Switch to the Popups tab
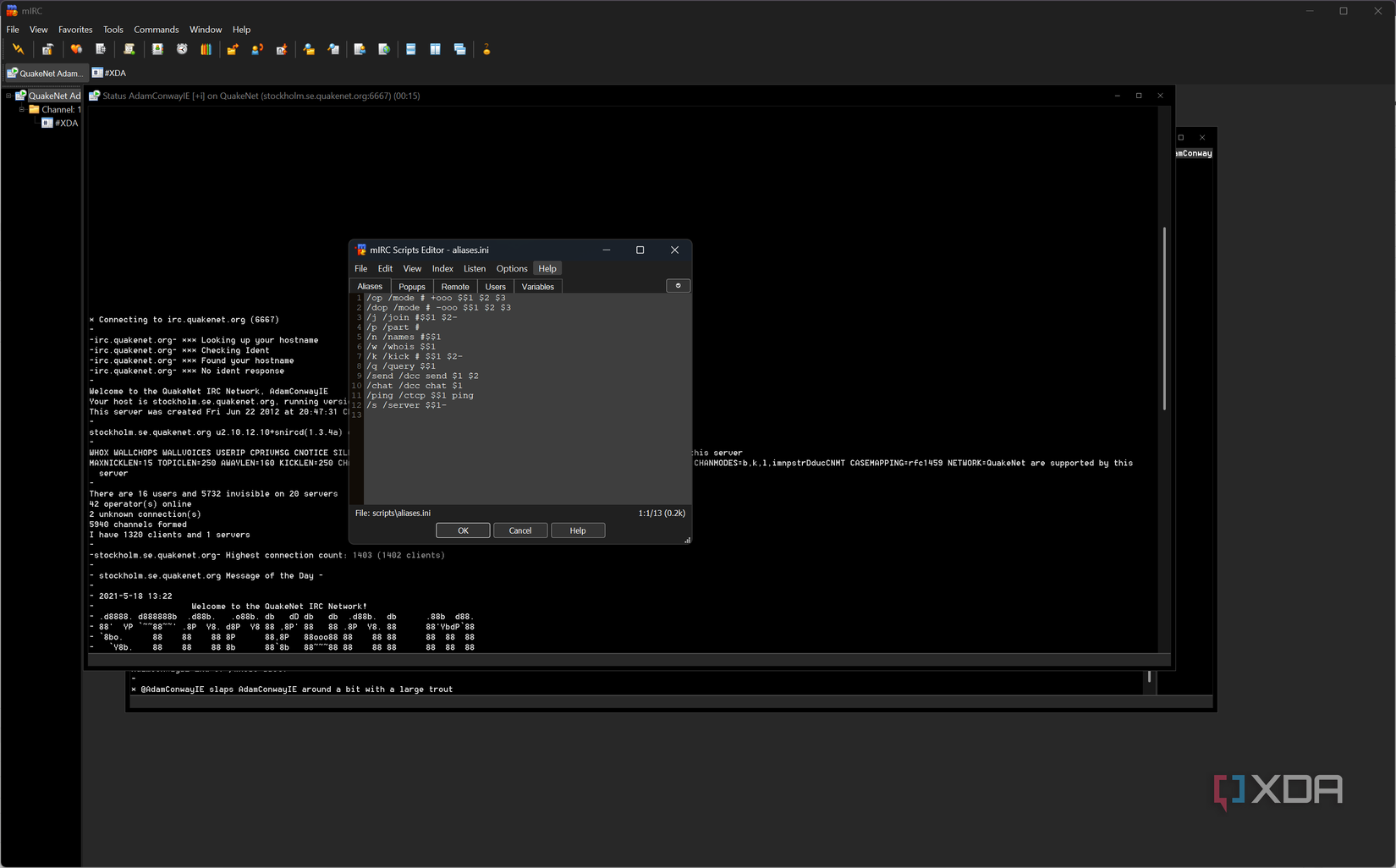The width and height of the screenshot is (1396, 868). pyautogui.click(x=411, y=286)
